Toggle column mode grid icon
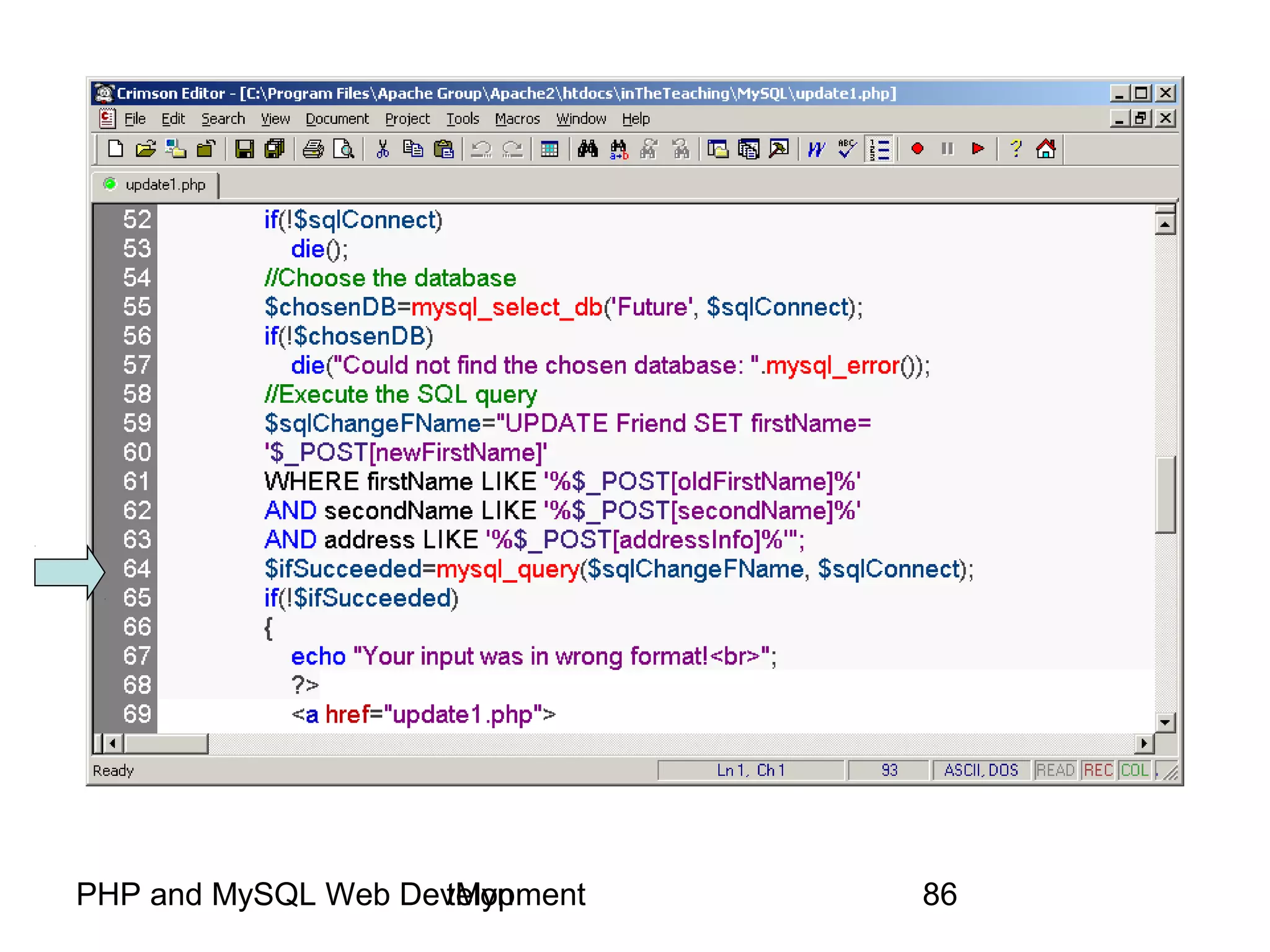This screenshot has height=952, width=1270. 549,149
